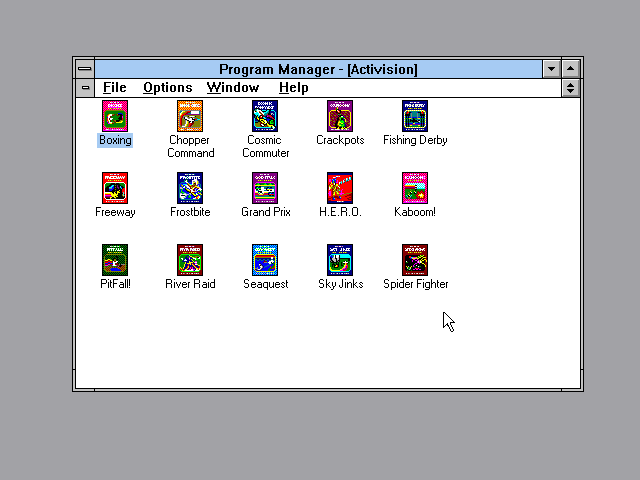Select the River Raid icon
This screenshot has height=480, width=640.
pos(190,260)
